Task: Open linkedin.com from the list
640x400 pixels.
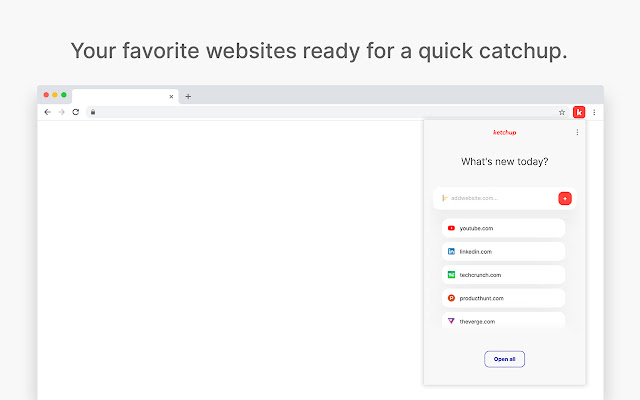Action: pos(503,252)
